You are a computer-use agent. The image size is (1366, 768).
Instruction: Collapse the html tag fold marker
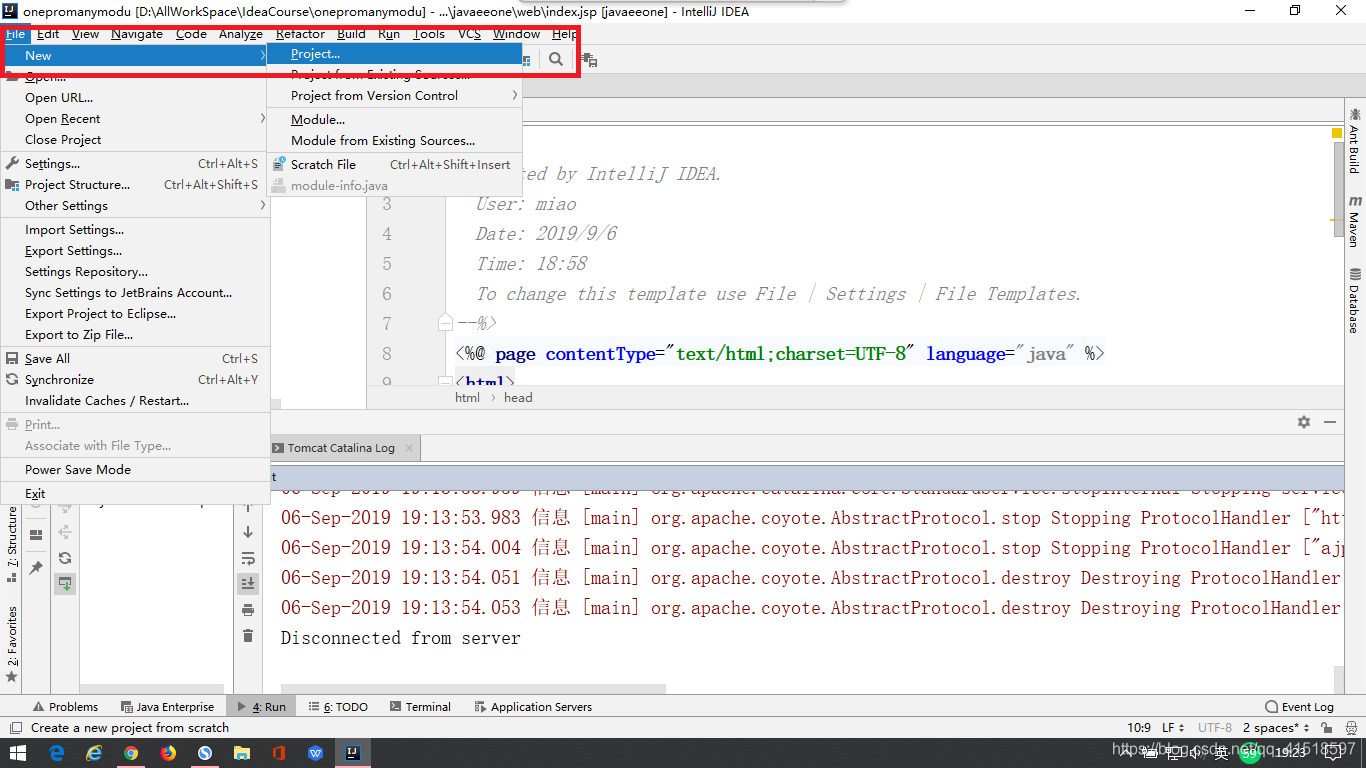tap(445, 381)
